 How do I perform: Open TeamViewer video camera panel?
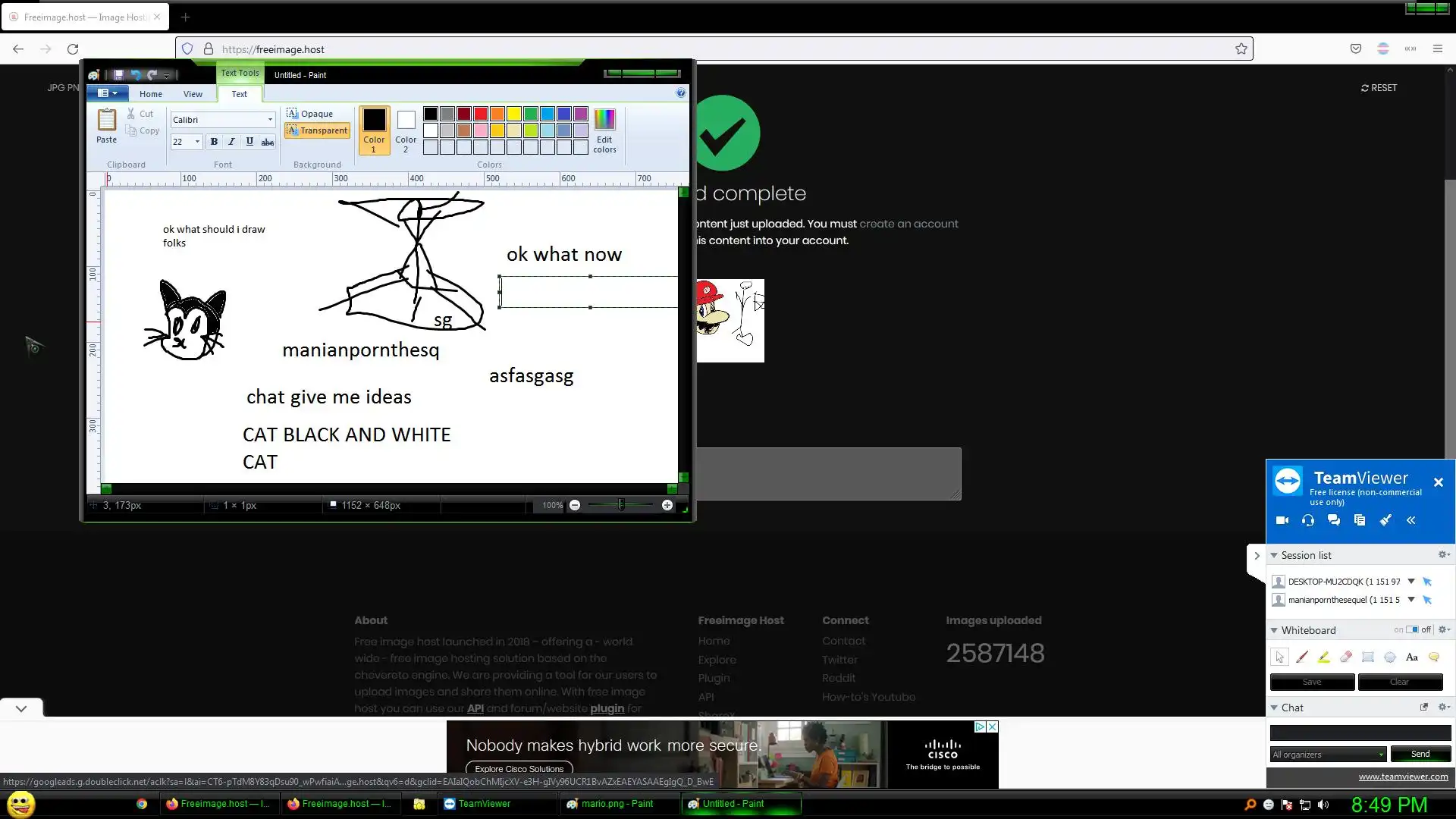[x=1282, y=520]
